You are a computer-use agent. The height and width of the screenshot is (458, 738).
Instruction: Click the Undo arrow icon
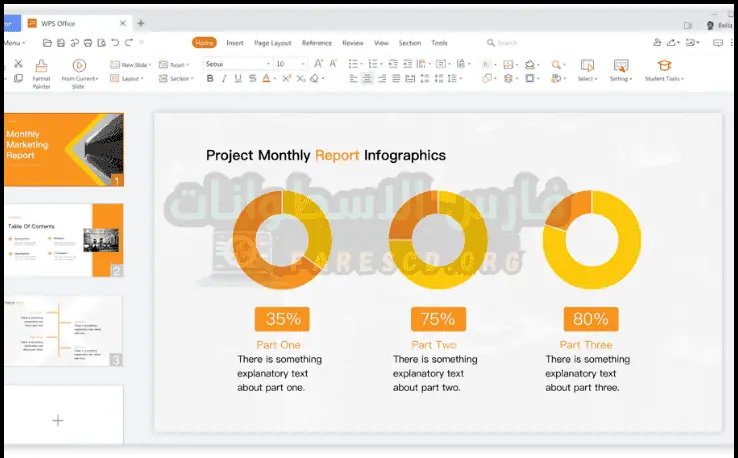point(115,43)
